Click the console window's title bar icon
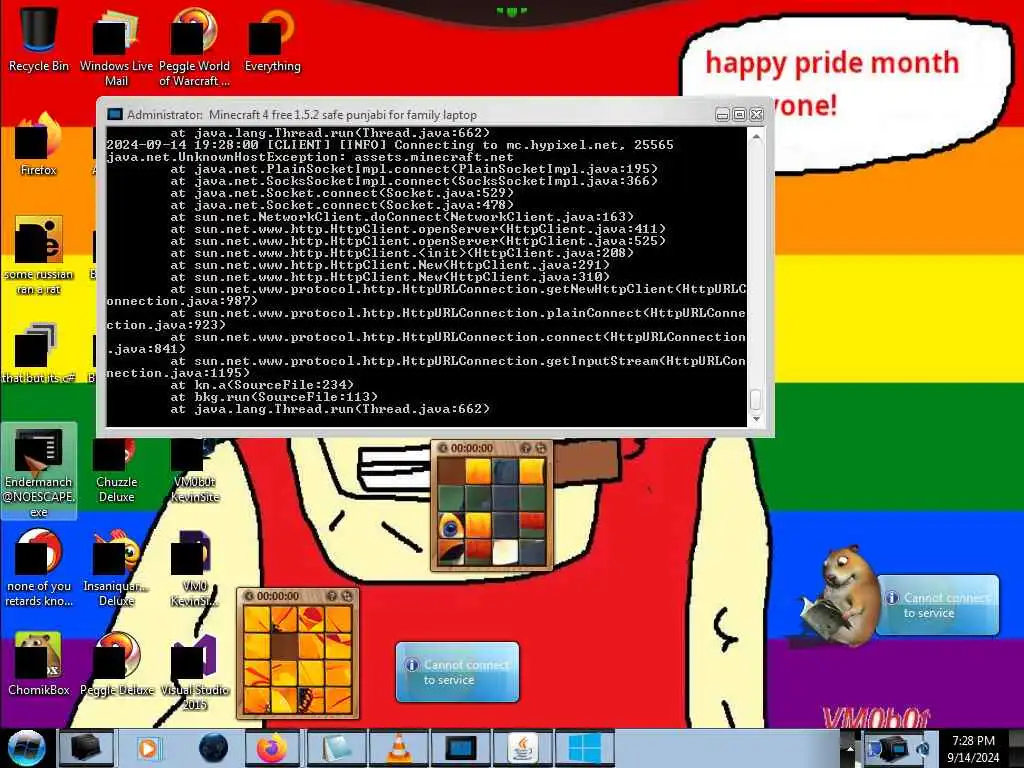 tap(115, 114)
